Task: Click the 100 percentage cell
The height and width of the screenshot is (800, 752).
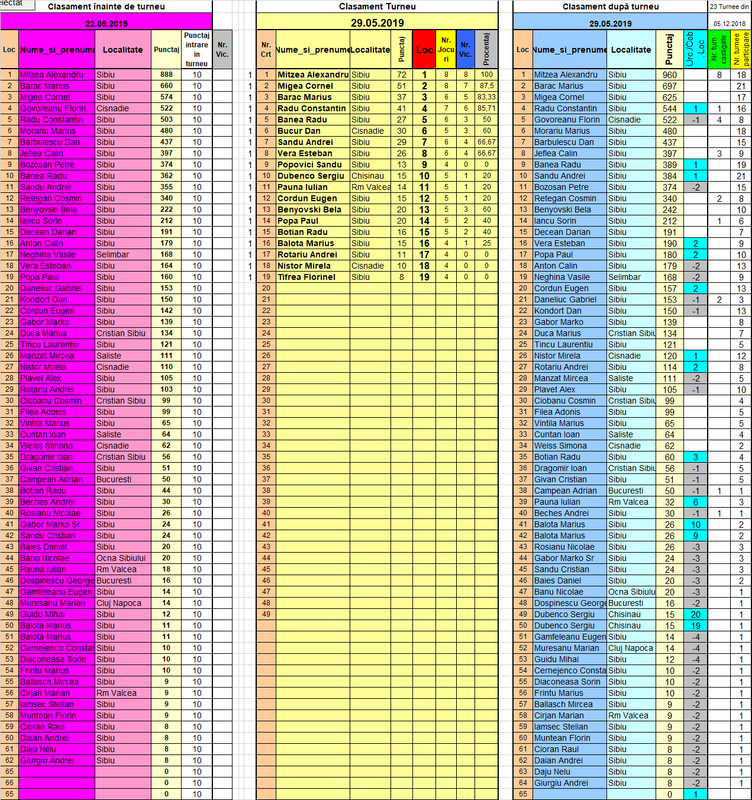Action: pos(486,74)
